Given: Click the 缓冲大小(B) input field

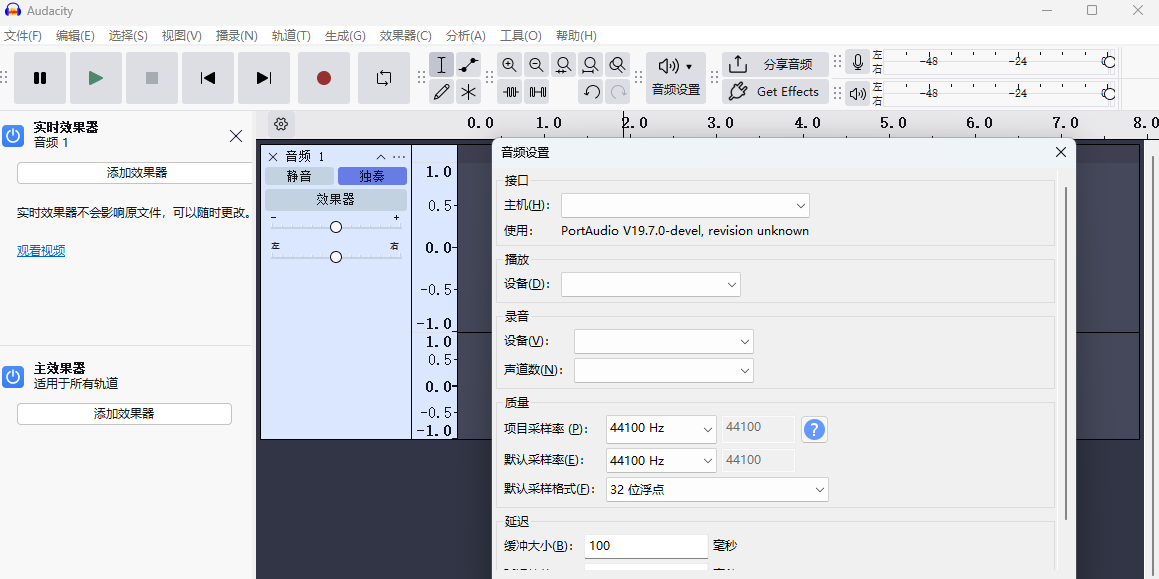Looking at the screenshot, I should pos(646,546).
